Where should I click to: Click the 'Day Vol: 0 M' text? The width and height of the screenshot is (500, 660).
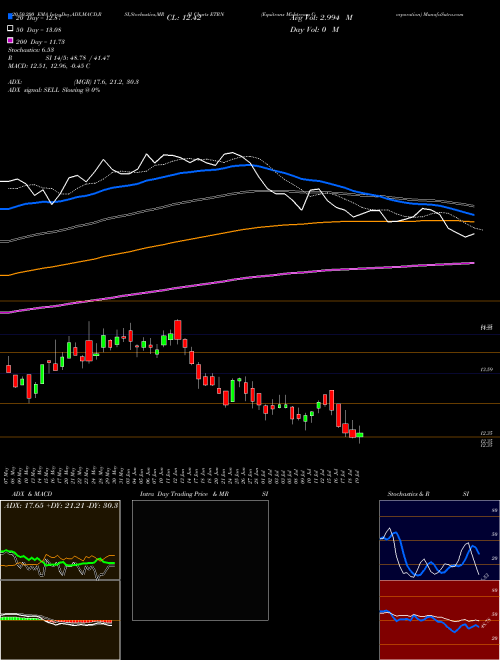point(314,29)
